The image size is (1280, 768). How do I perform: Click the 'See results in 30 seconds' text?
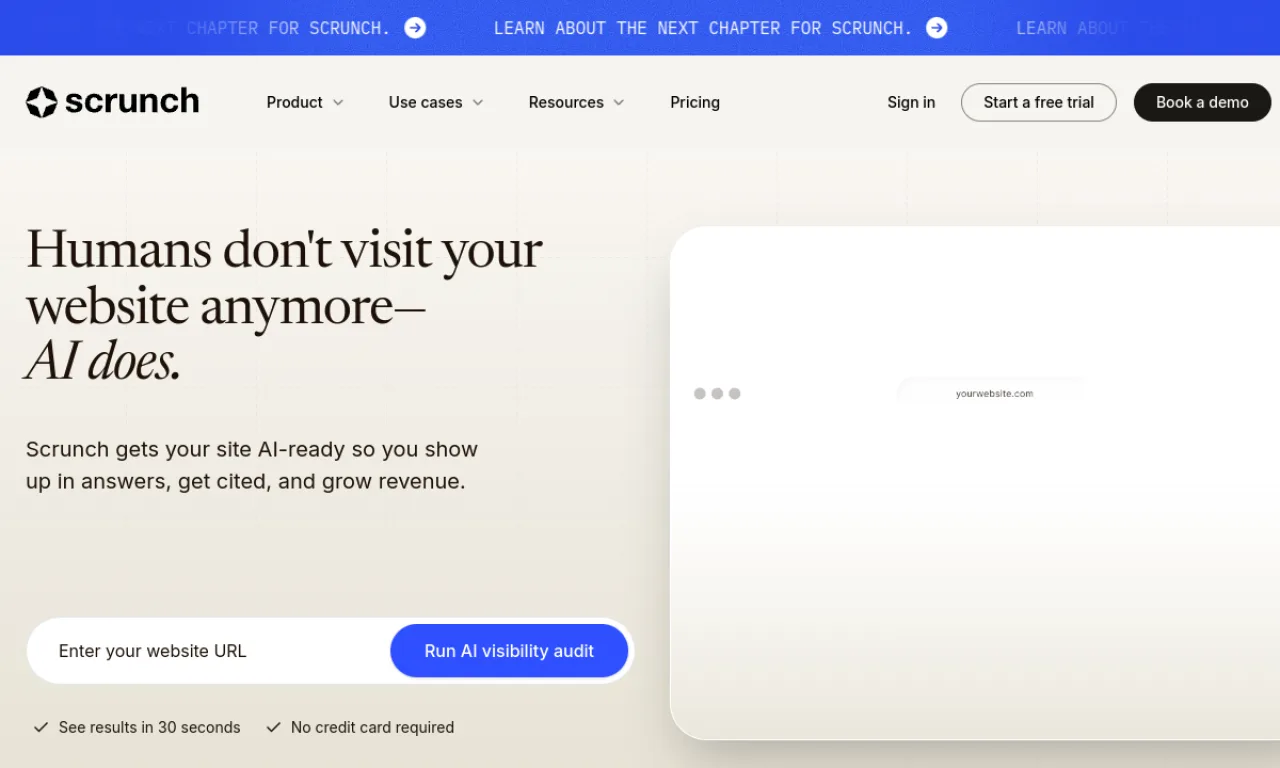click(x=149, y=727)
